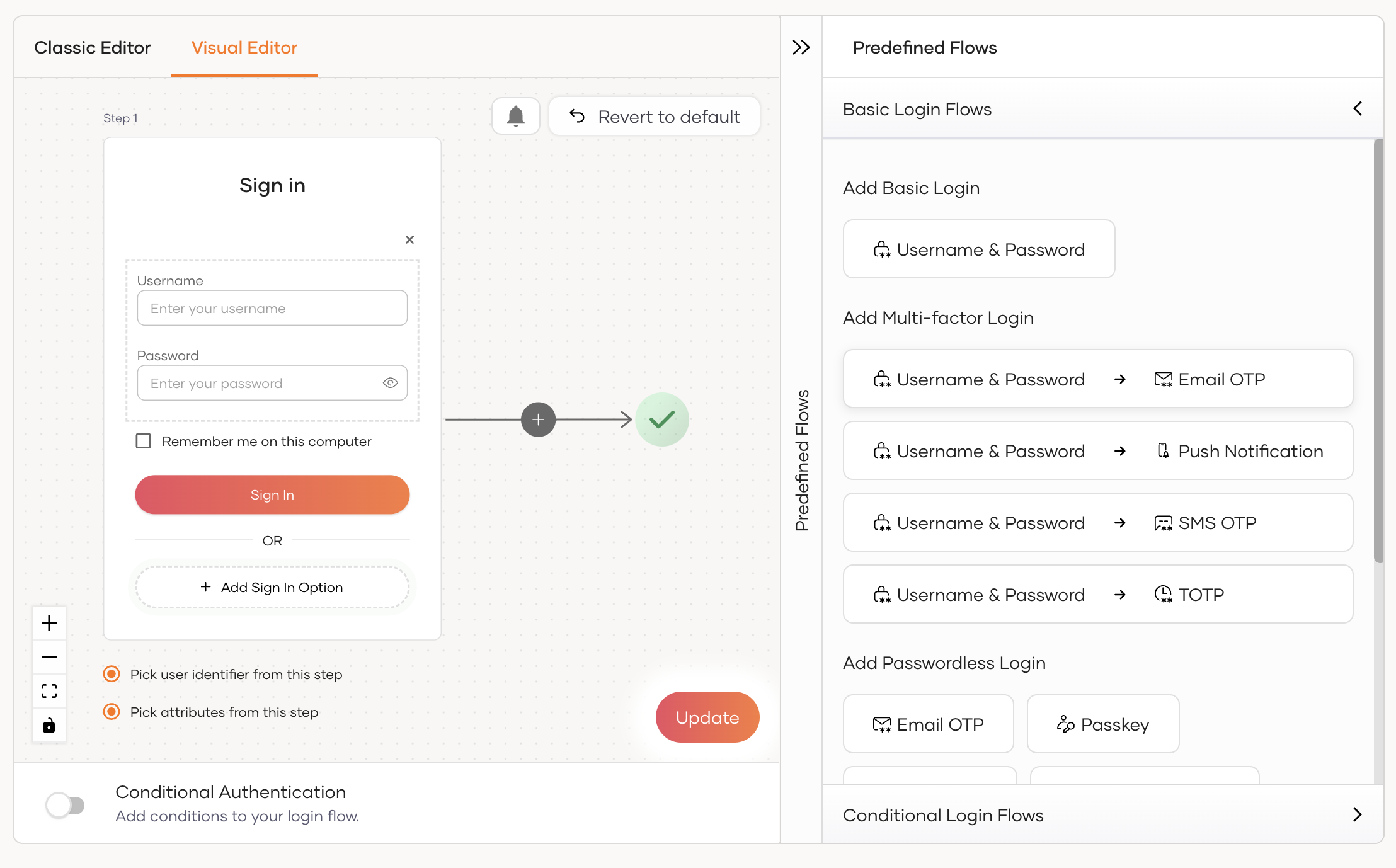The width and height of the screenshot is (1396, 868).
Task: Click the Step 1 label
Action: click(x=120, y=118)
